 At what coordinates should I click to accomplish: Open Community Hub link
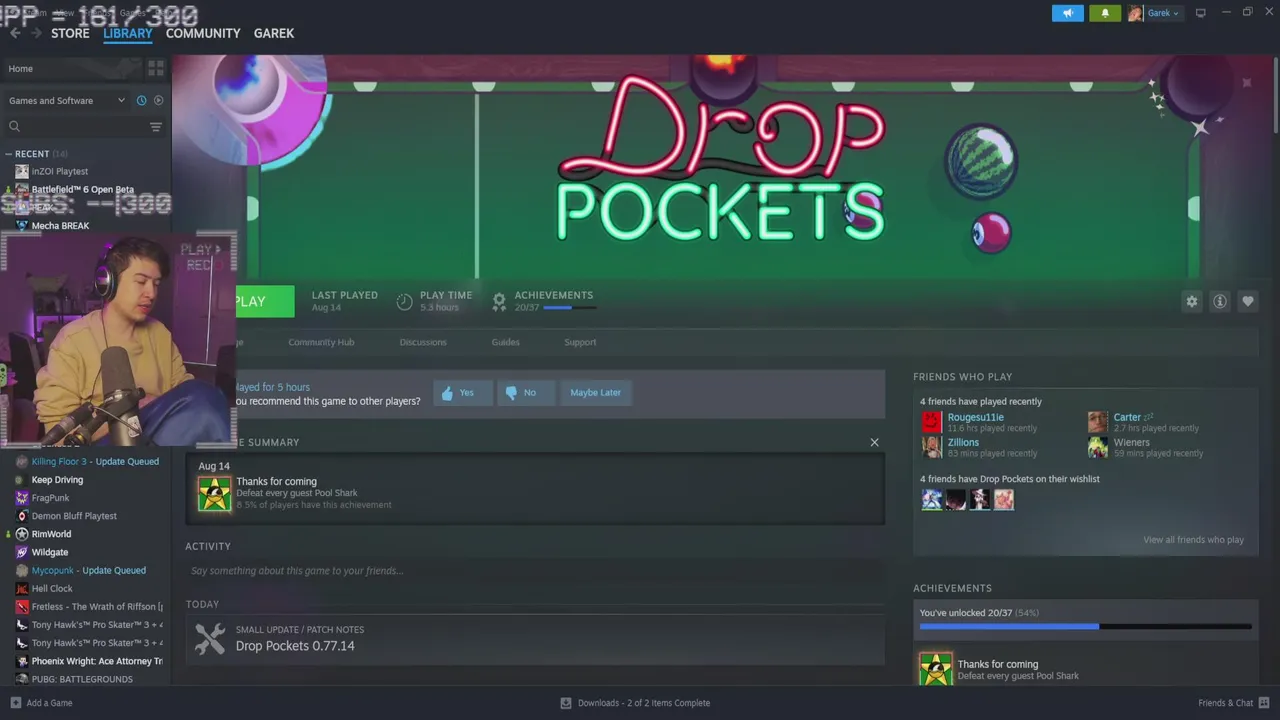(321, 342)
